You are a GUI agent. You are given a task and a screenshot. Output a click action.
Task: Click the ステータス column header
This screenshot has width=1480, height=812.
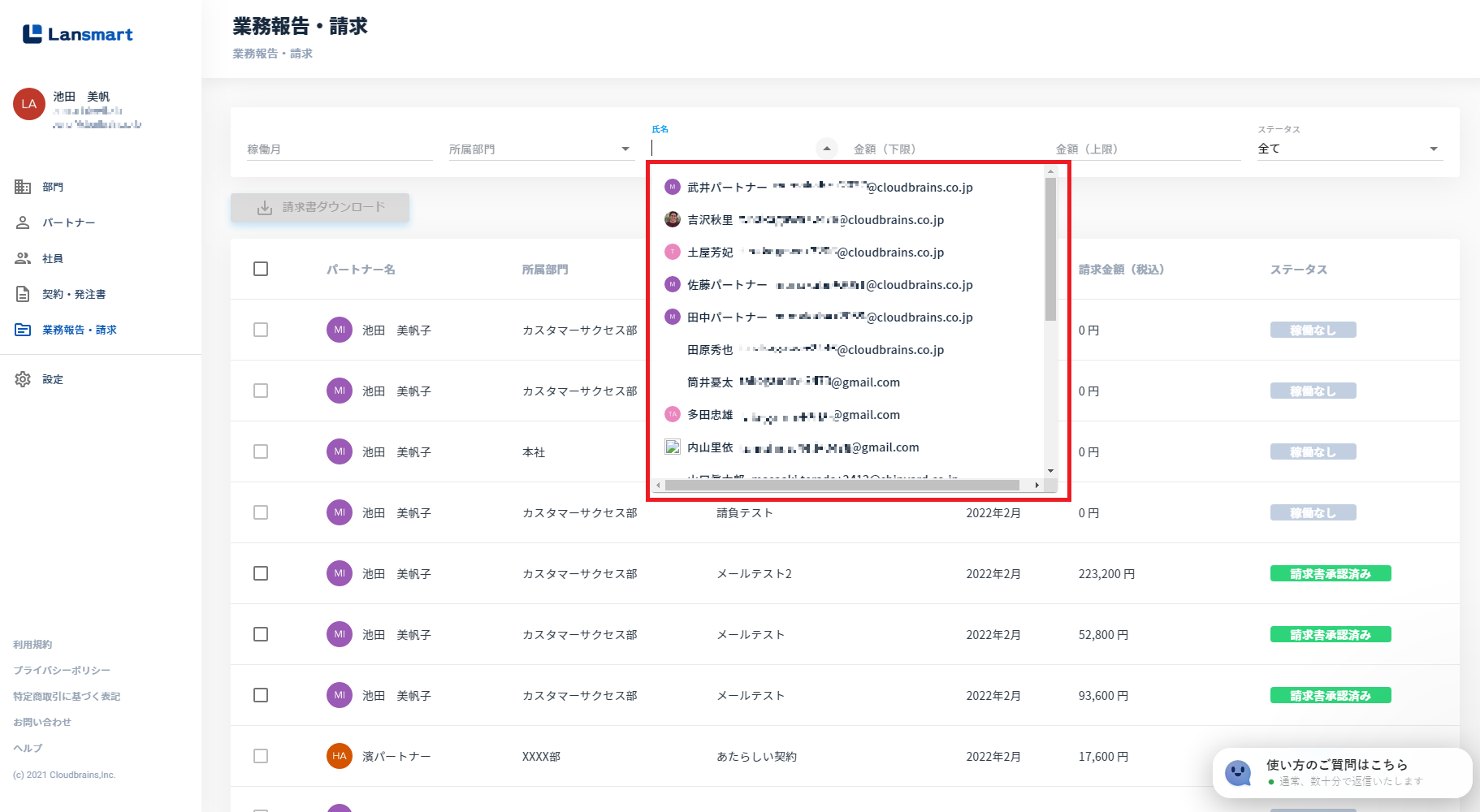[x=1299, y=270]
